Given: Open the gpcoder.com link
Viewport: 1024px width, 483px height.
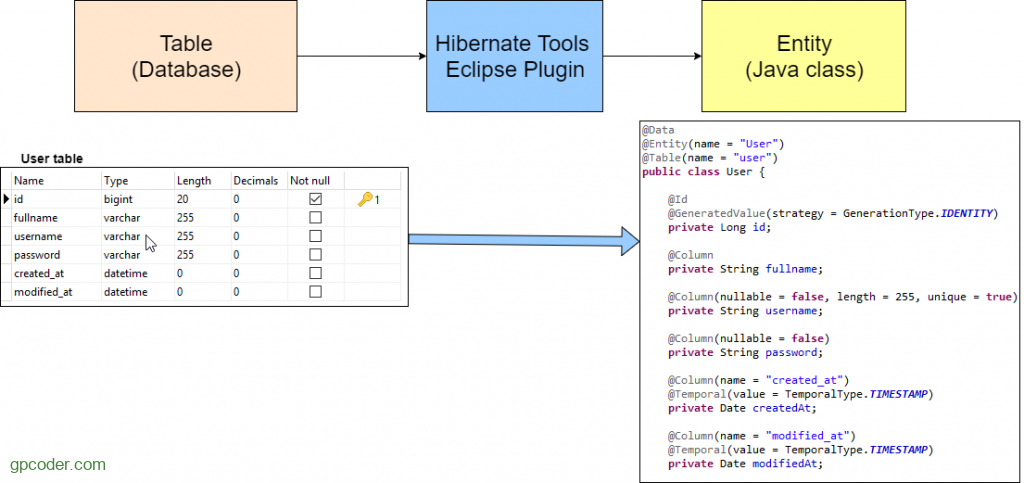Looking at the screenshot, I should tap(58, 464).
